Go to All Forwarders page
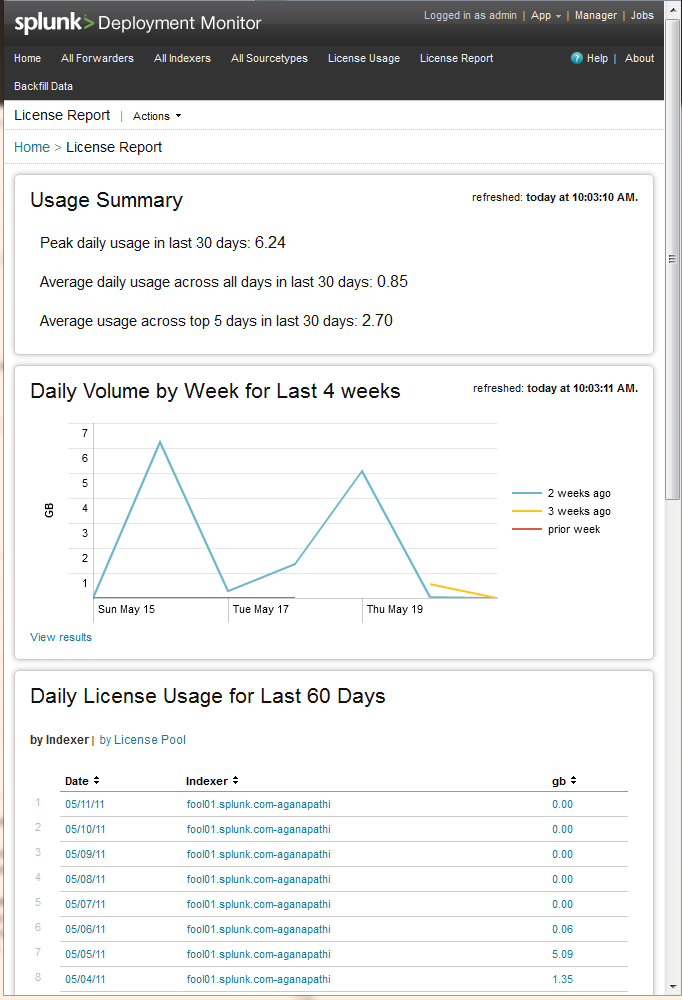Screen dimensions: 682x1000 pyautogui.click(x=98, y=58)
